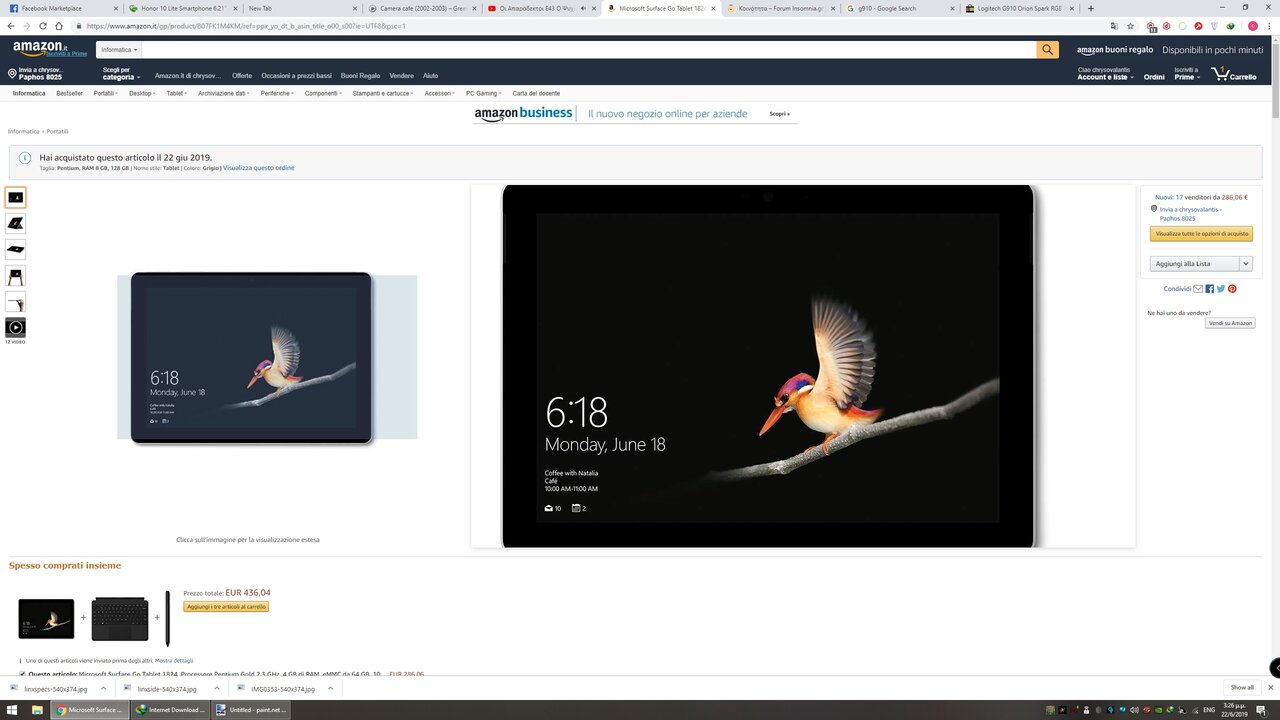The width and height of the screenshot is (1280, 720).
Task: Expand Scegli per categoria menu
Action: (122, 75)
